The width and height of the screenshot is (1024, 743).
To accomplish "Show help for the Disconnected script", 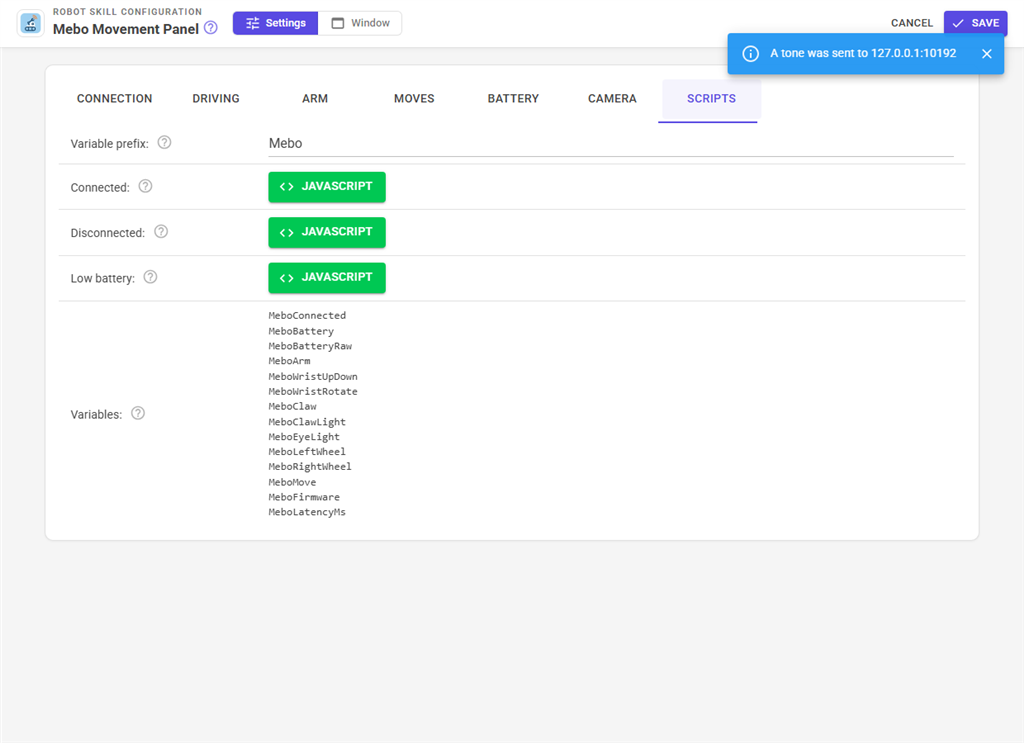I will [x=161, y=232].
